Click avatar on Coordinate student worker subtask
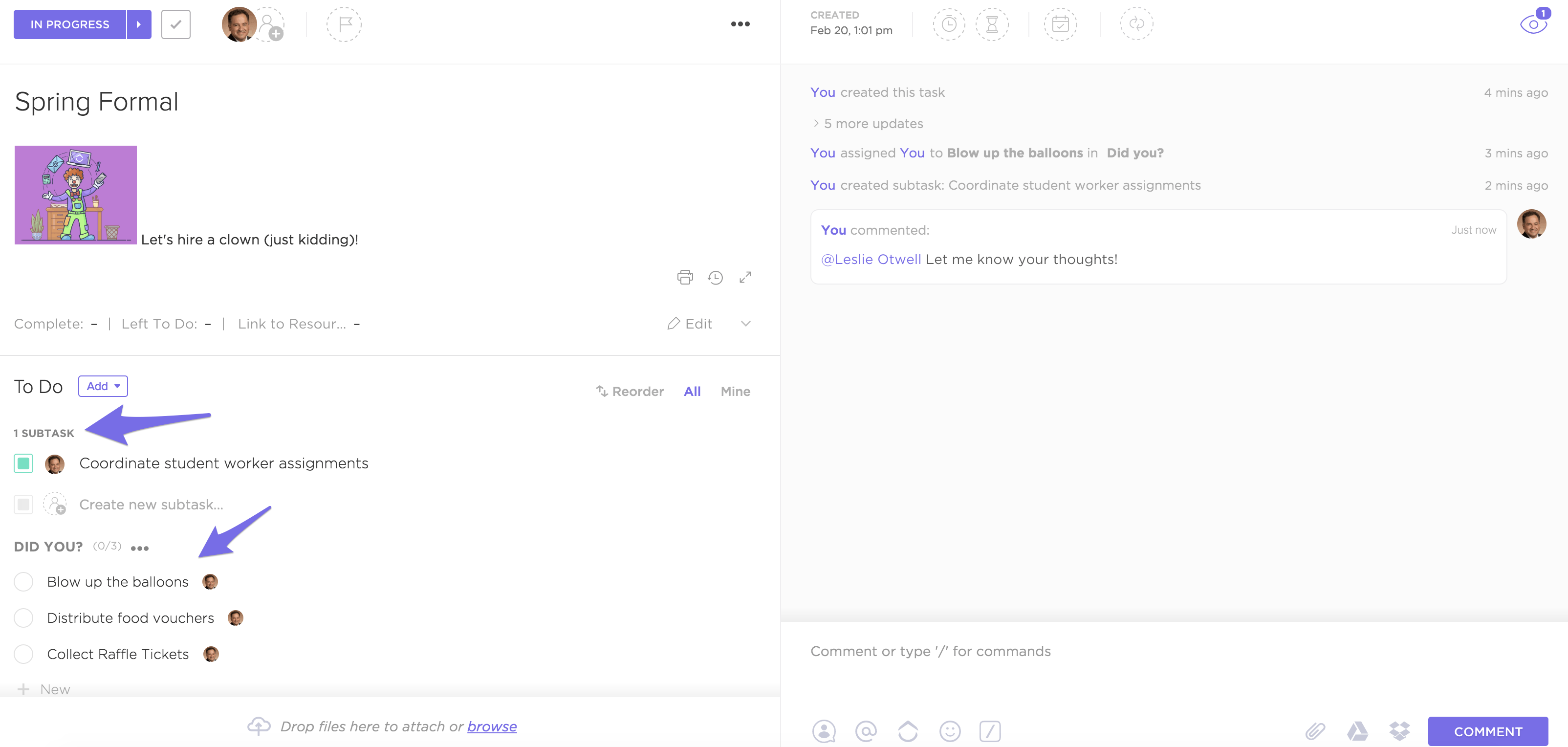The width and height of the screenshot is (1568, 747). click(x=55, y=464)
